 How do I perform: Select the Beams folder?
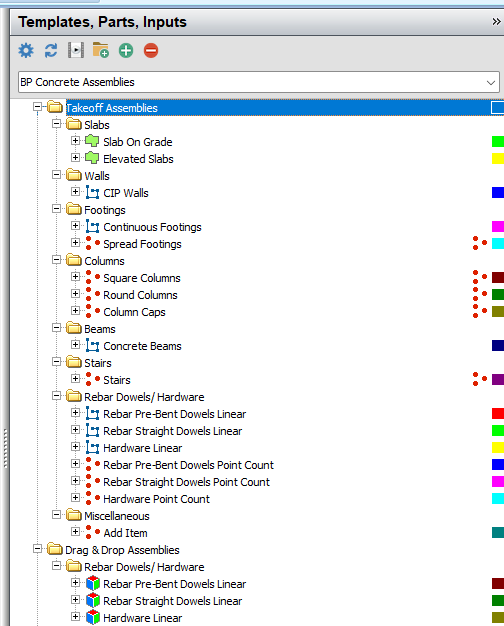pos(100,329)
